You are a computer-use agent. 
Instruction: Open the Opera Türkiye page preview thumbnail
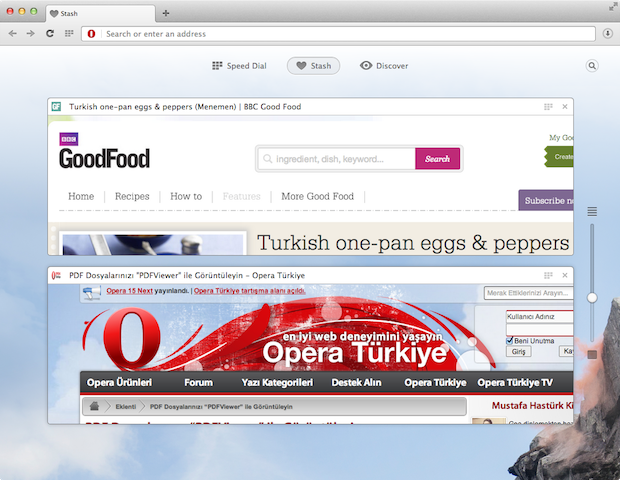pos(310,354)
